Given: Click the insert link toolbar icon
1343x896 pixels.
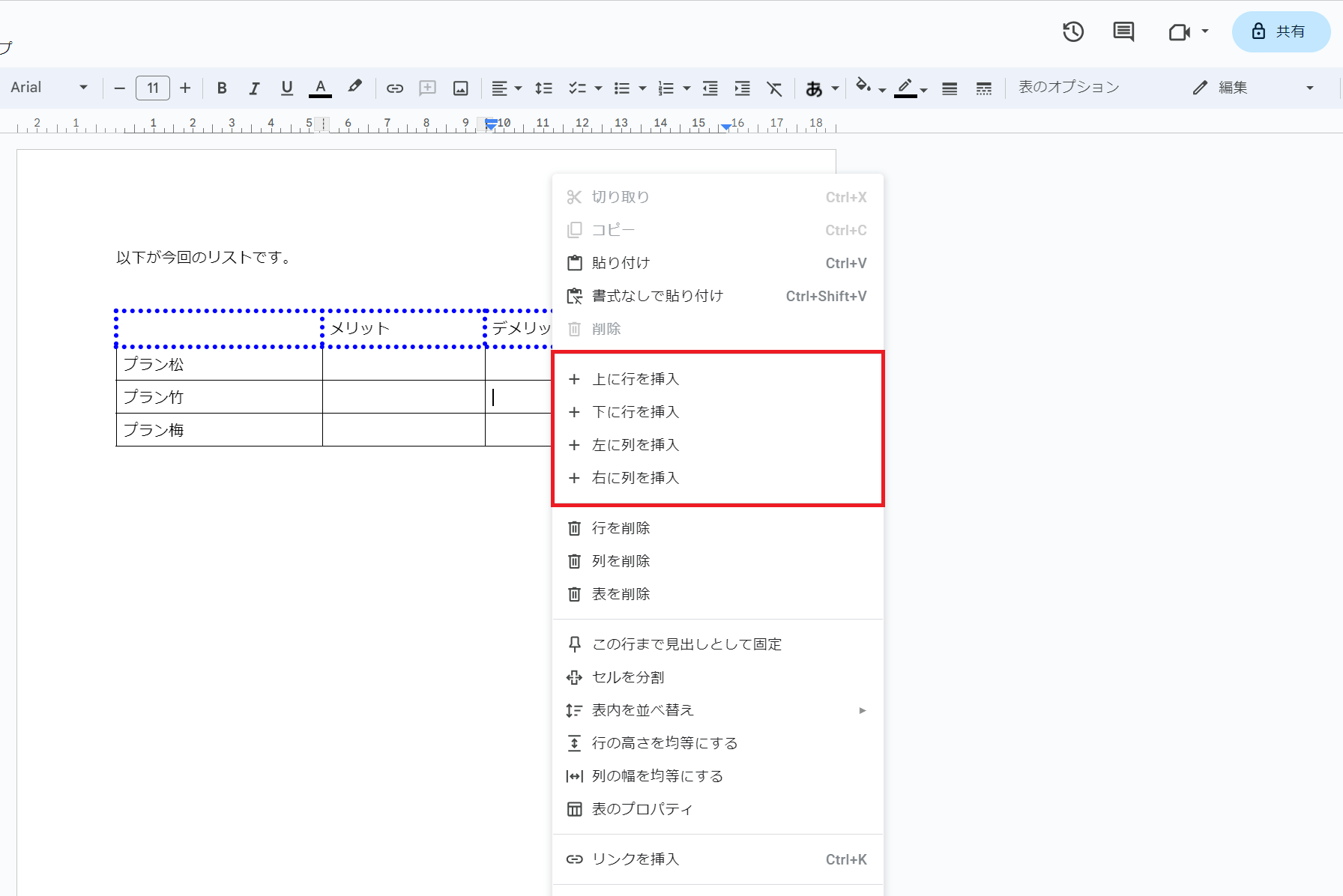Looking at the screenshot, I should point(394,88).
